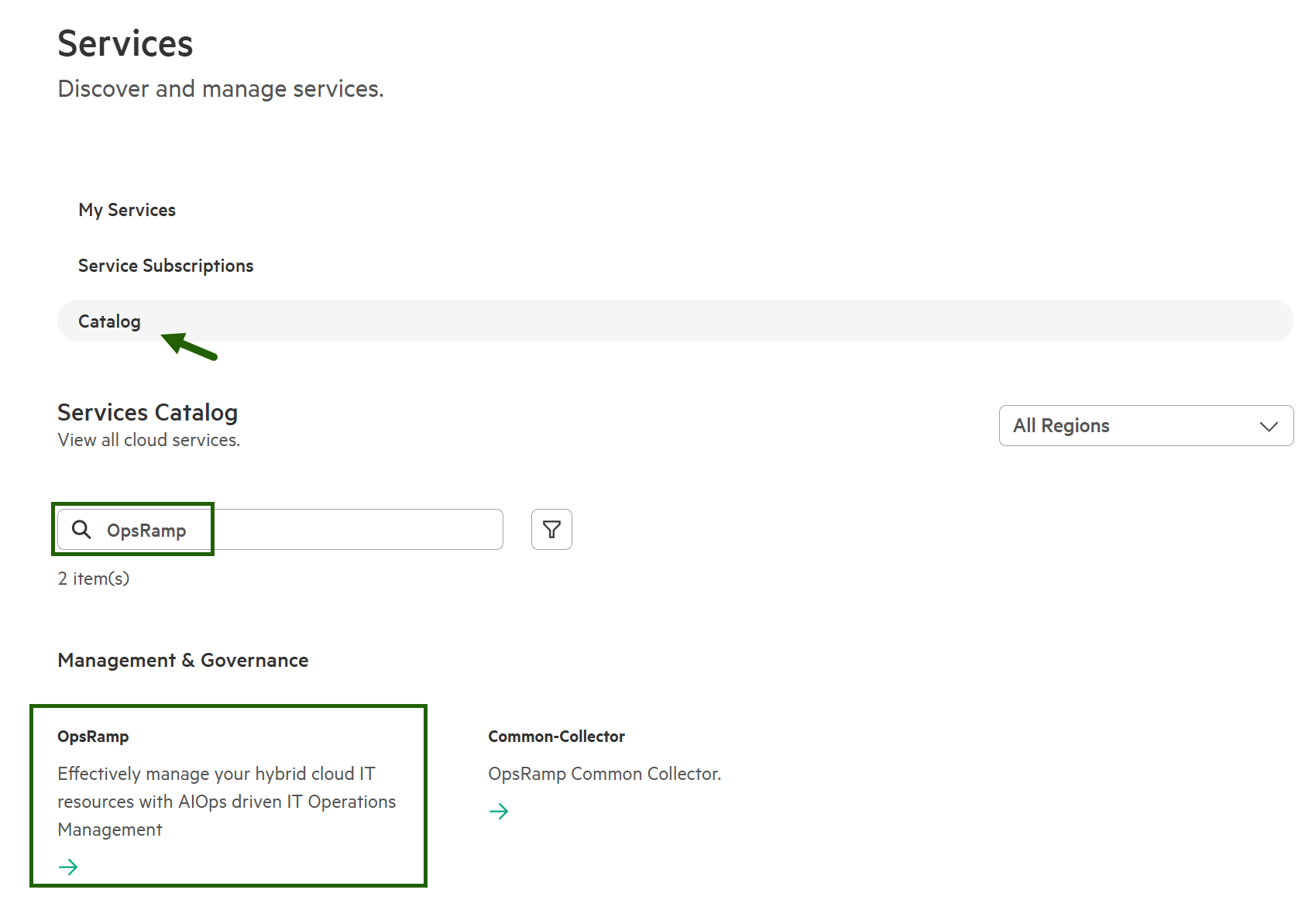Click the arrow on OpsRamp card
Image resolution: width=1312 pixels, height=924 pixels.
point(68,867)
